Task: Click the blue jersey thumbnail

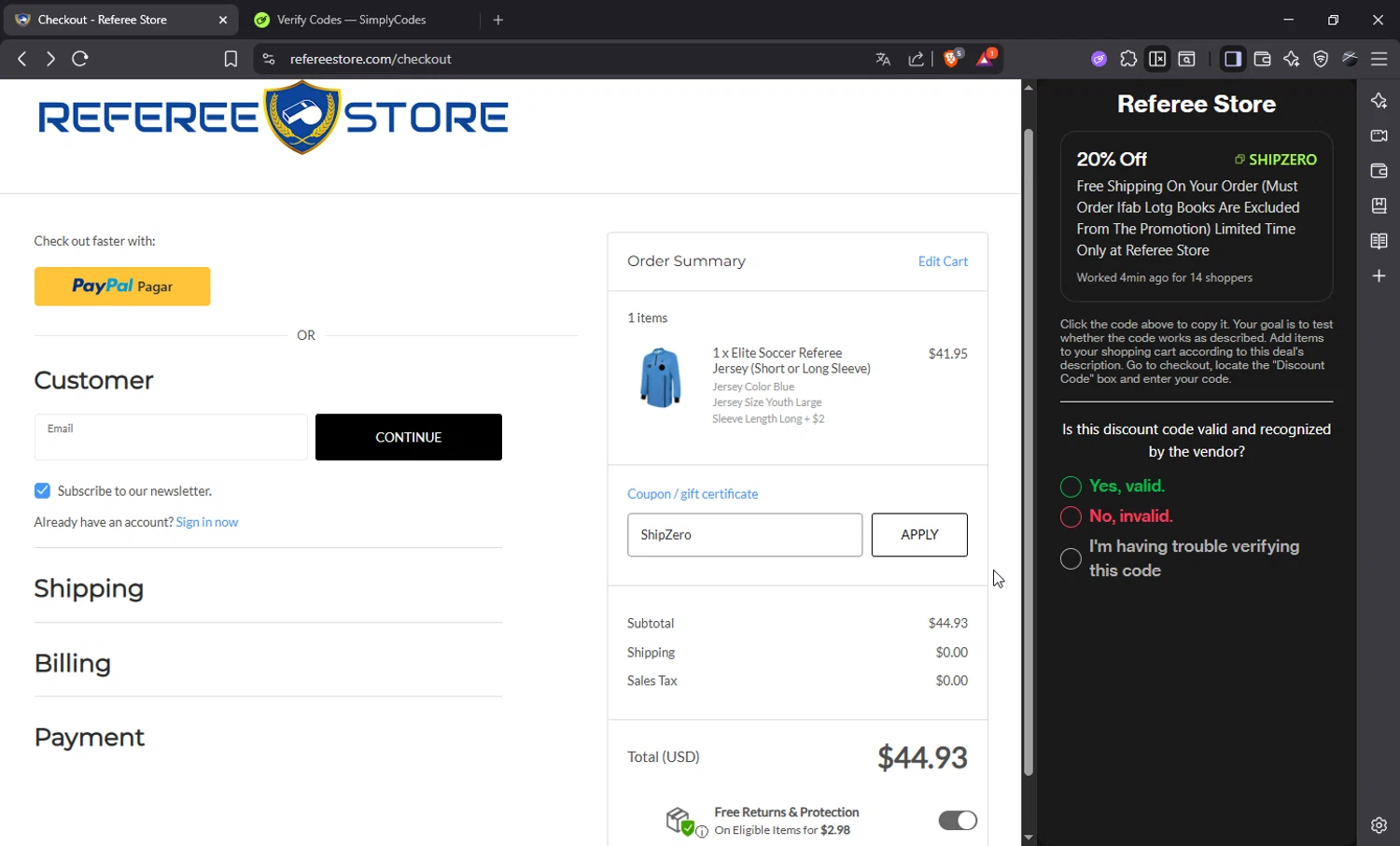Action: coord(660,378)
